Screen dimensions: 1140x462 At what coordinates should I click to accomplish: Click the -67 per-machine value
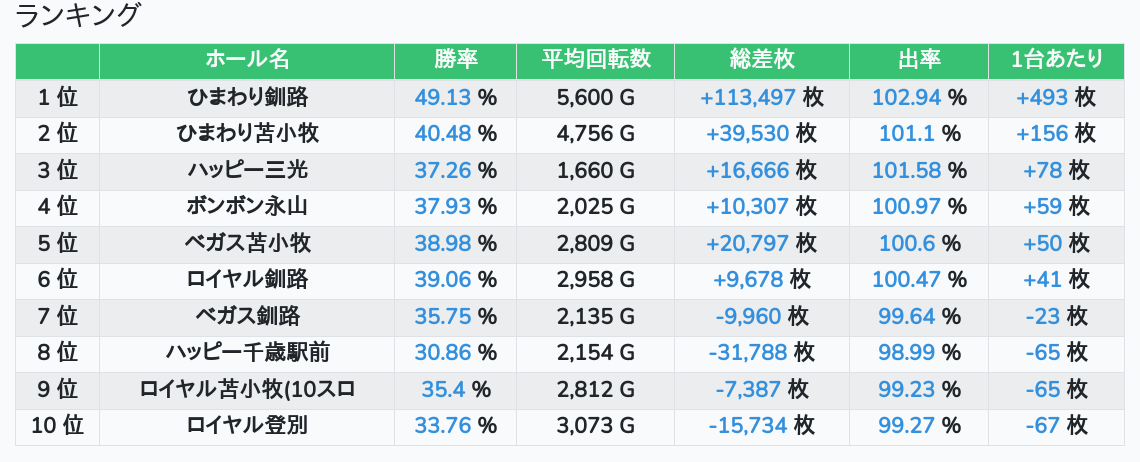[x=1042, y=426]
